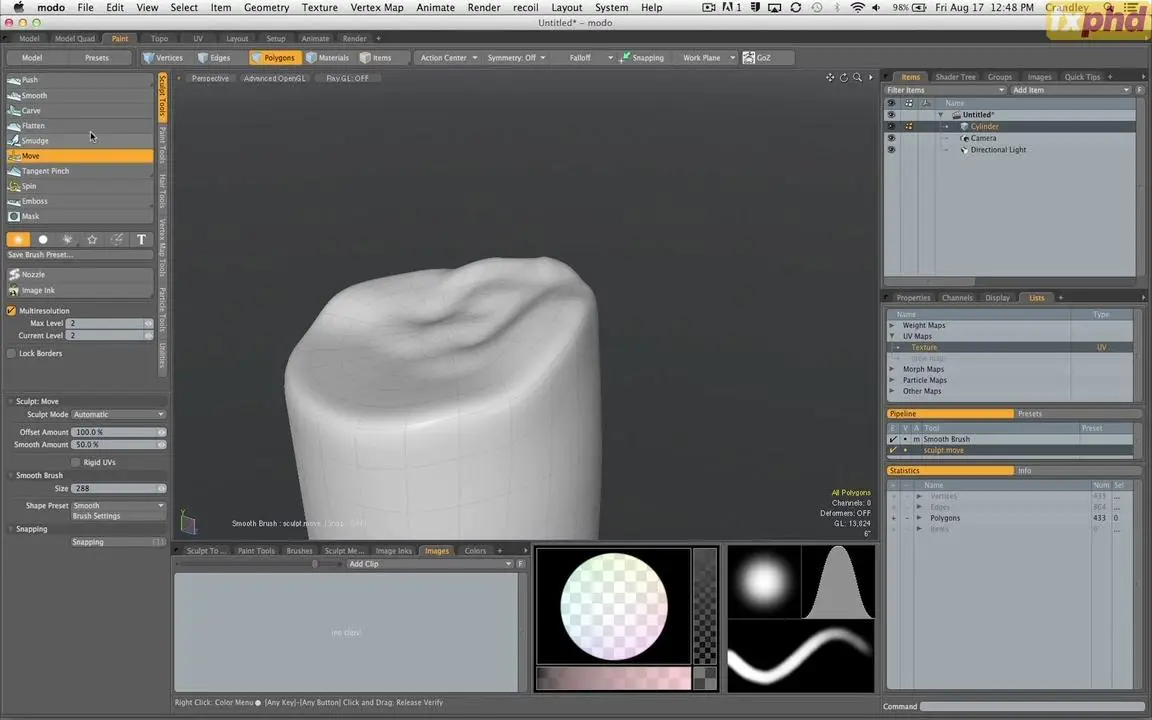Select the Push sculpt tool
Viewport: 1152px width, 720px height.
click(x=79, y=79)
